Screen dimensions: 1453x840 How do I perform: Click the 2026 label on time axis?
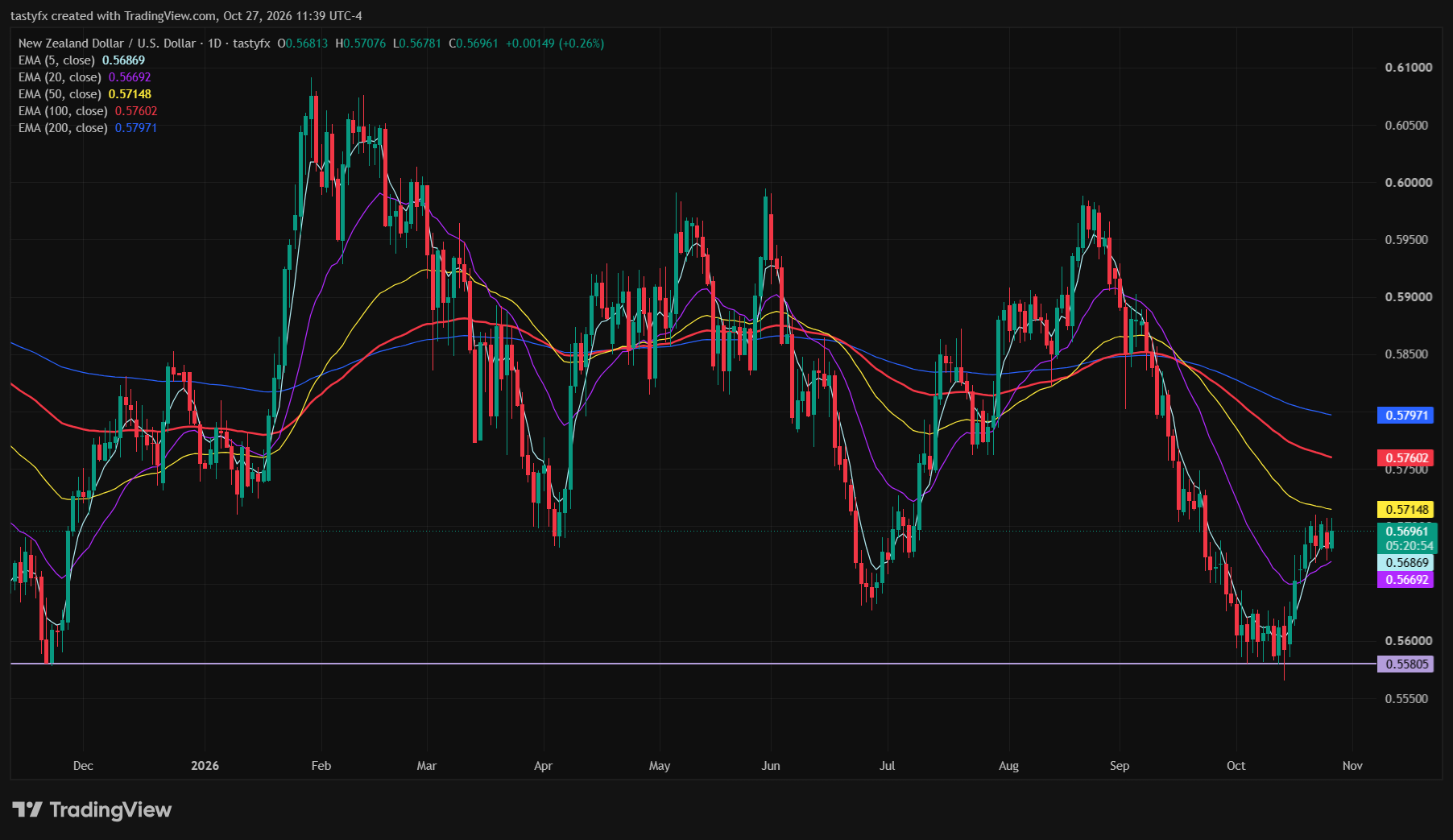point(205,766)
